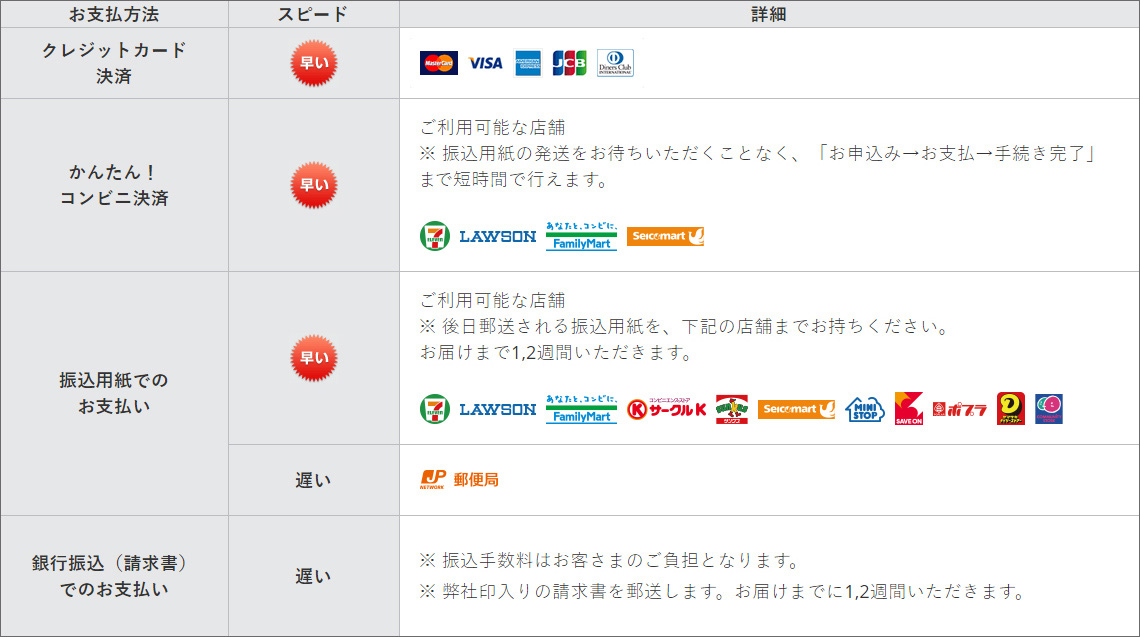Click the red 早い badge for 振込用紙
This screenshot has height=637, width=1140.
(x=314, y=358)
